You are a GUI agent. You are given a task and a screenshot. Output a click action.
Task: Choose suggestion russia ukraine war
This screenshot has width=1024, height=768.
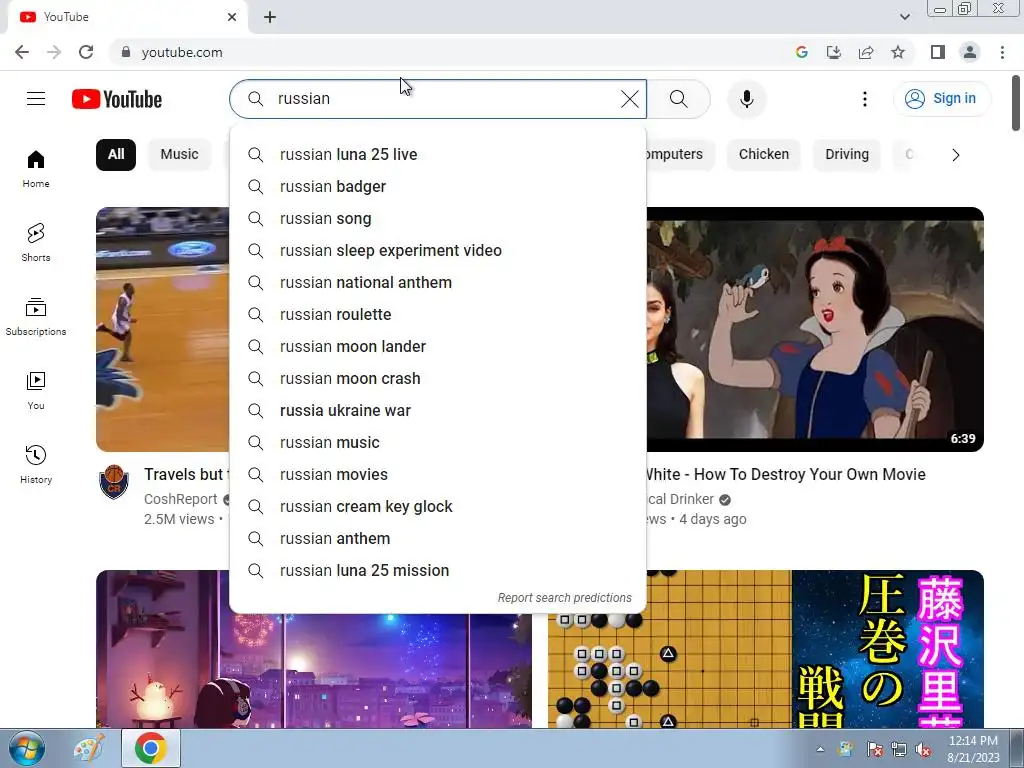438,411
